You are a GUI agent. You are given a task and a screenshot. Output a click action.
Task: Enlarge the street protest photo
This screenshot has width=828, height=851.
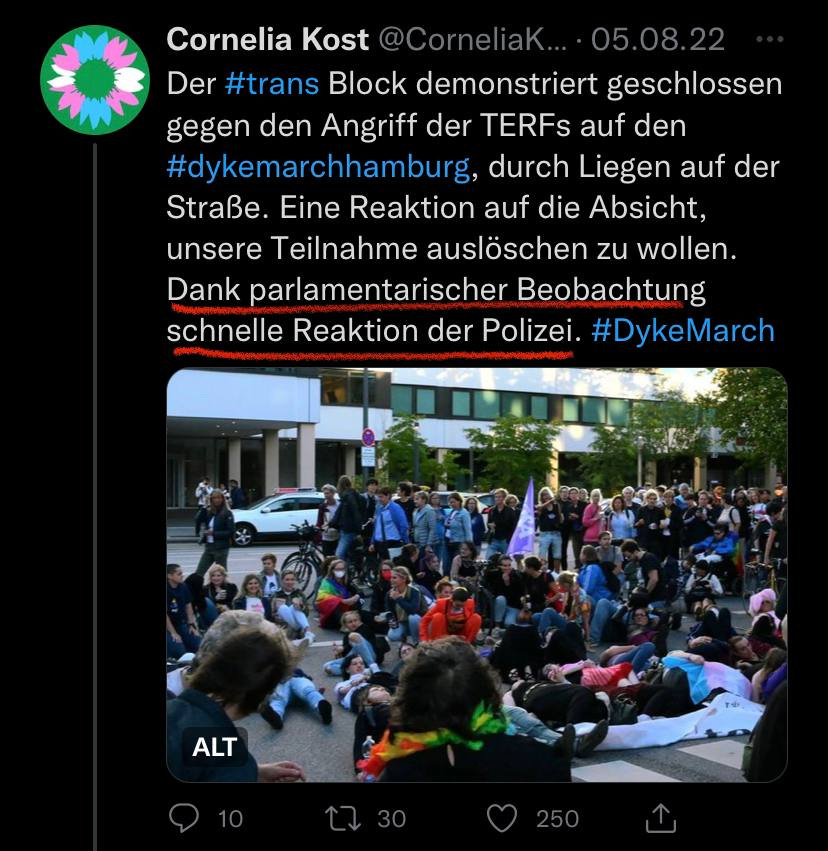pyautogui.click(x=476, y=575)
